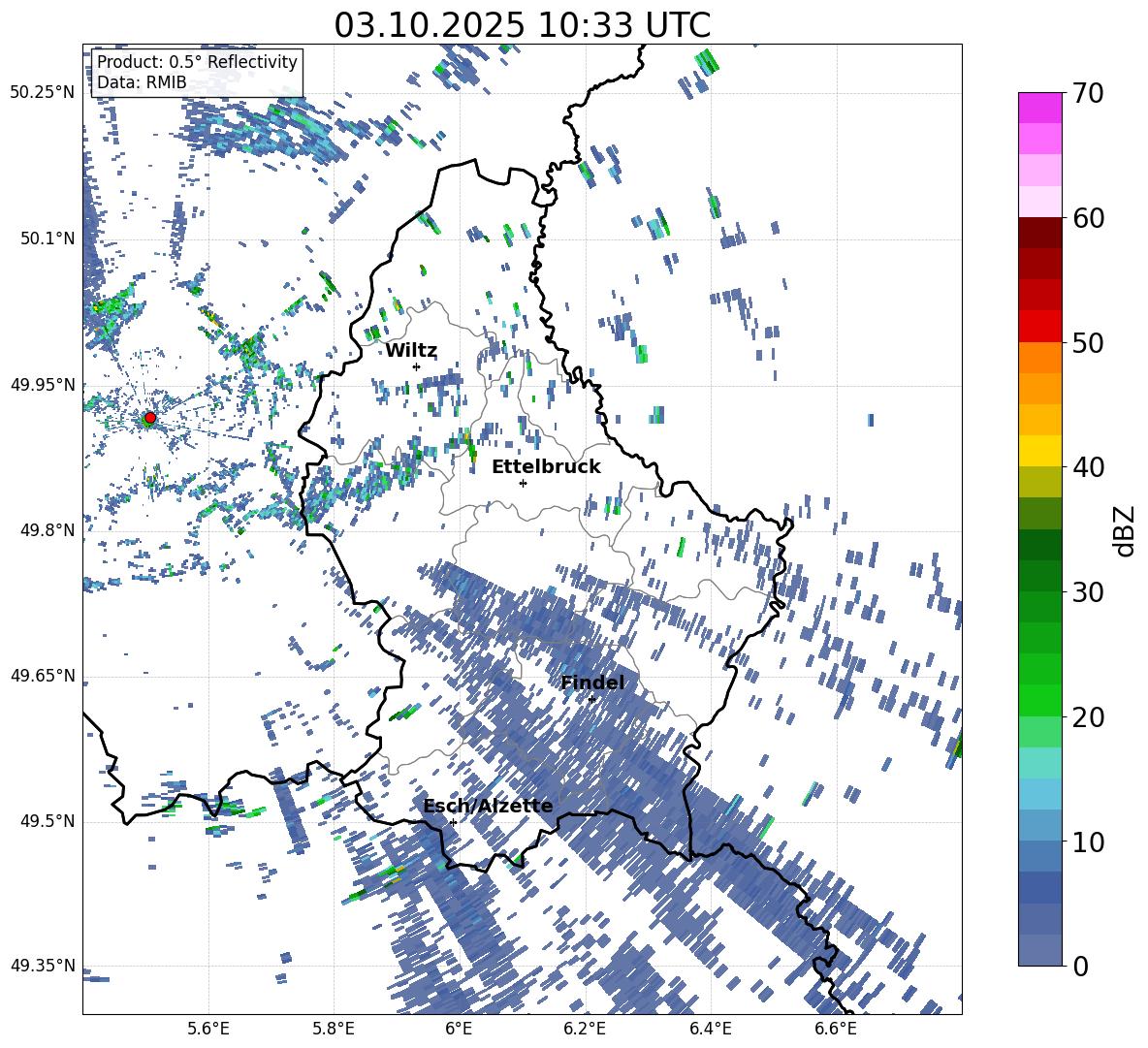1148x1048 pixels.
Task: Click the magenta top colorbar segment
Action: pos(1039,108)
